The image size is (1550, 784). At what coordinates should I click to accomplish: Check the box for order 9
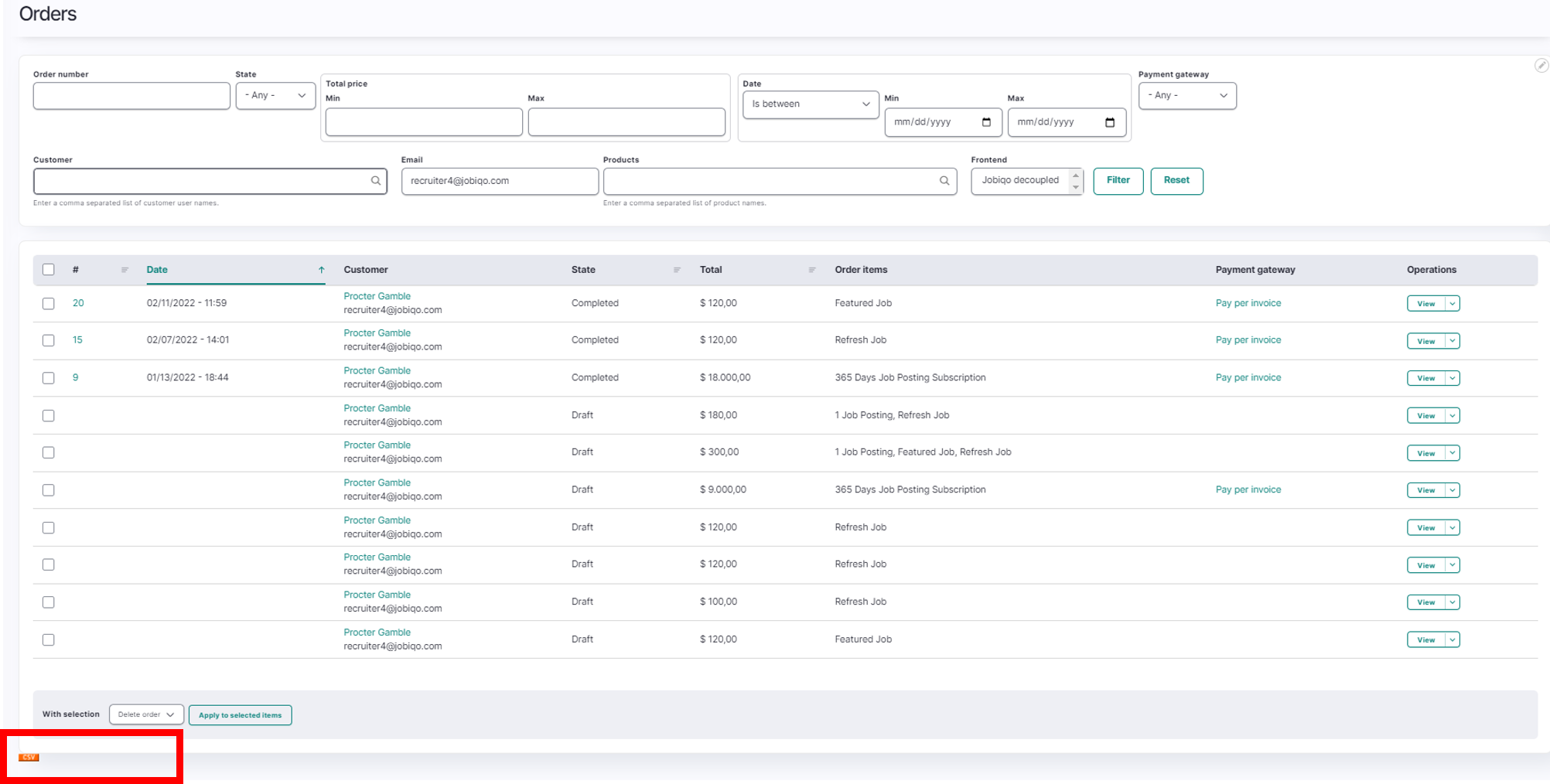click(49, 378)
